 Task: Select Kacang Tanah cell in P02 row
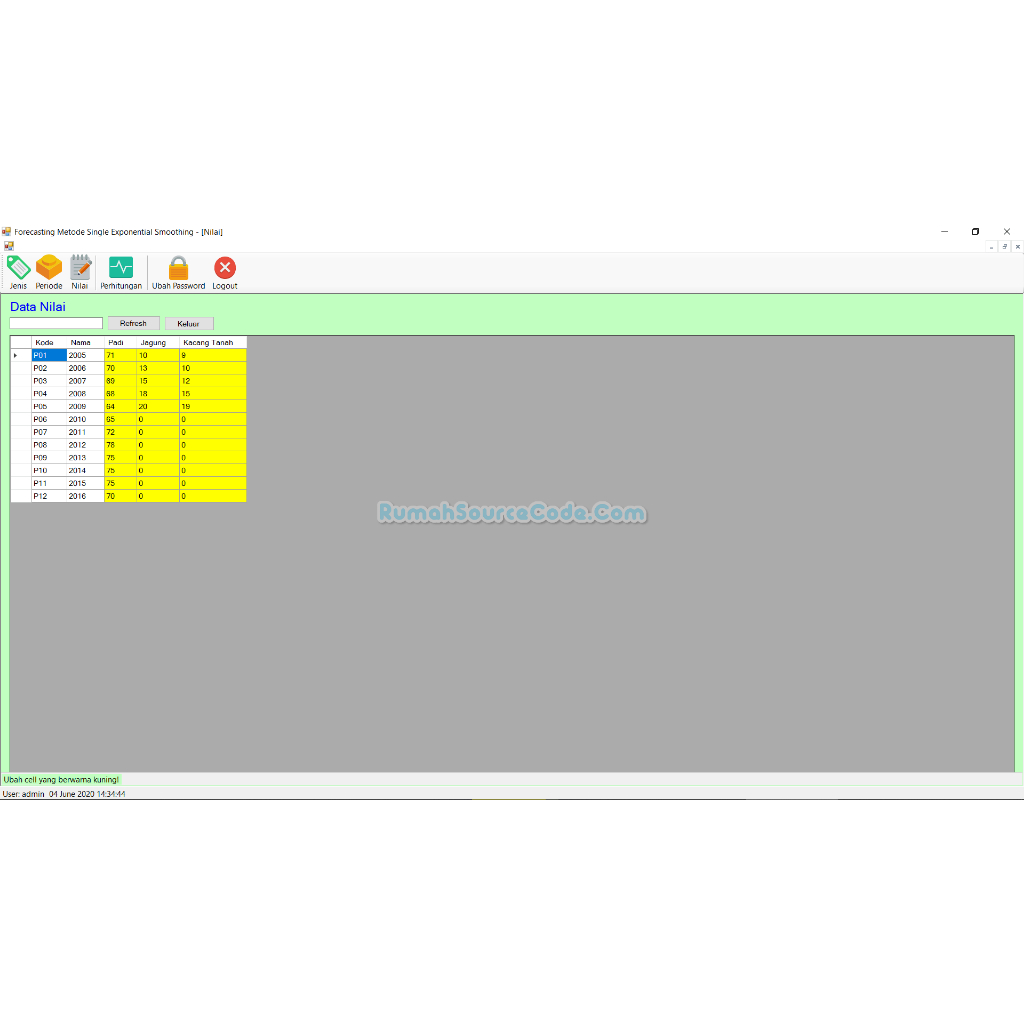213,368
